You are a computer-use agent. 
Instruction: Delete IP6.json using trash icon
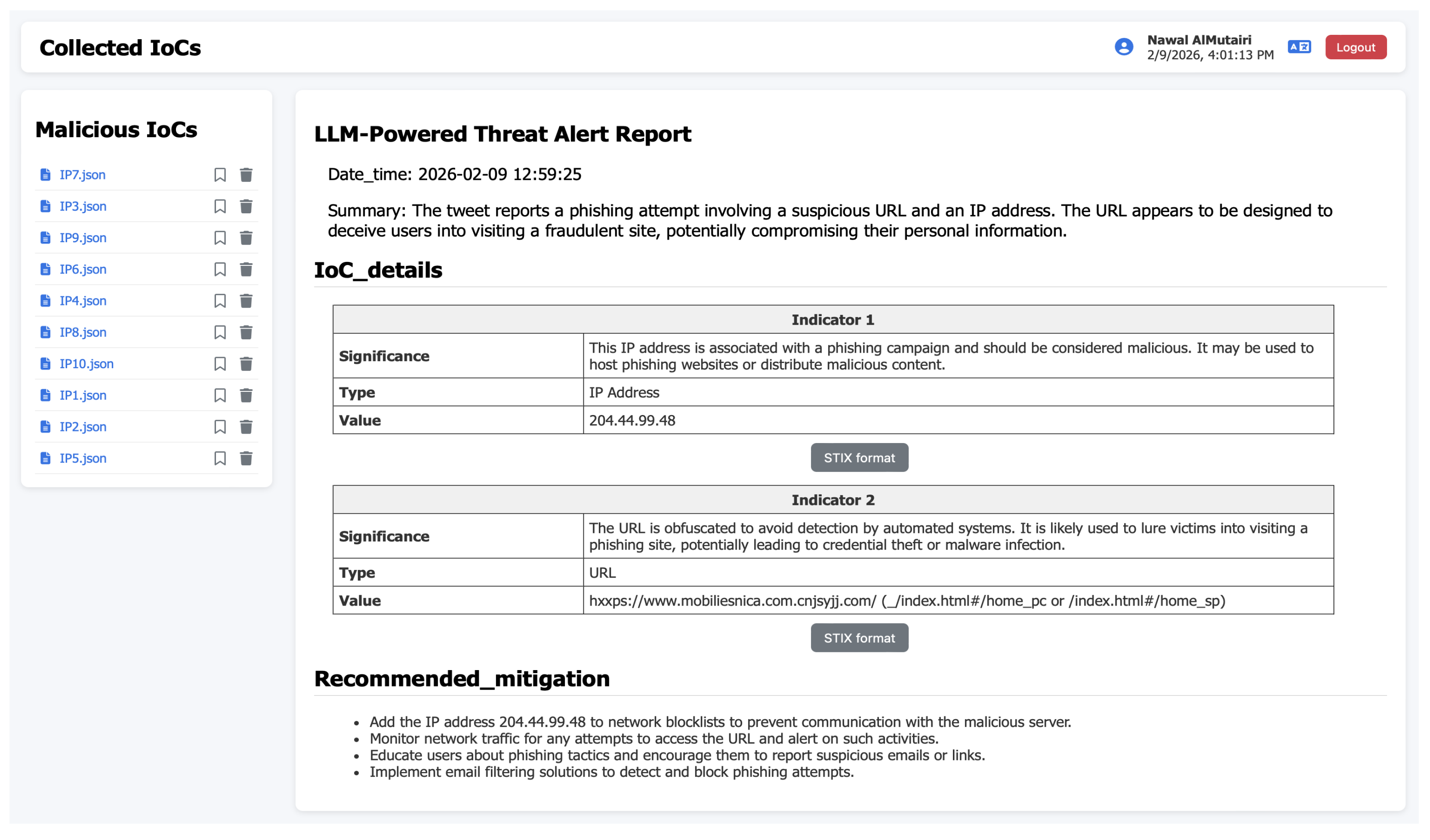(x=246, y=269)
